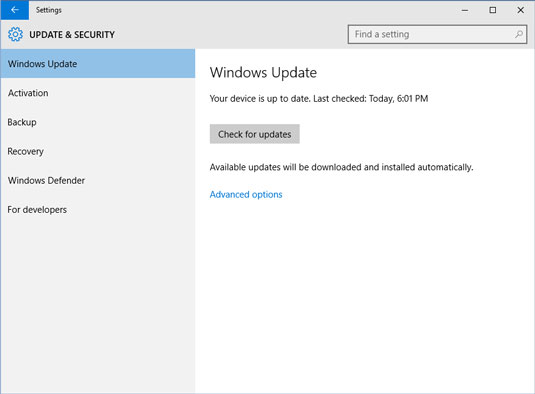Maximize the Settings window
The height and width of the screenshot is (394, 535).
[493, 10]
